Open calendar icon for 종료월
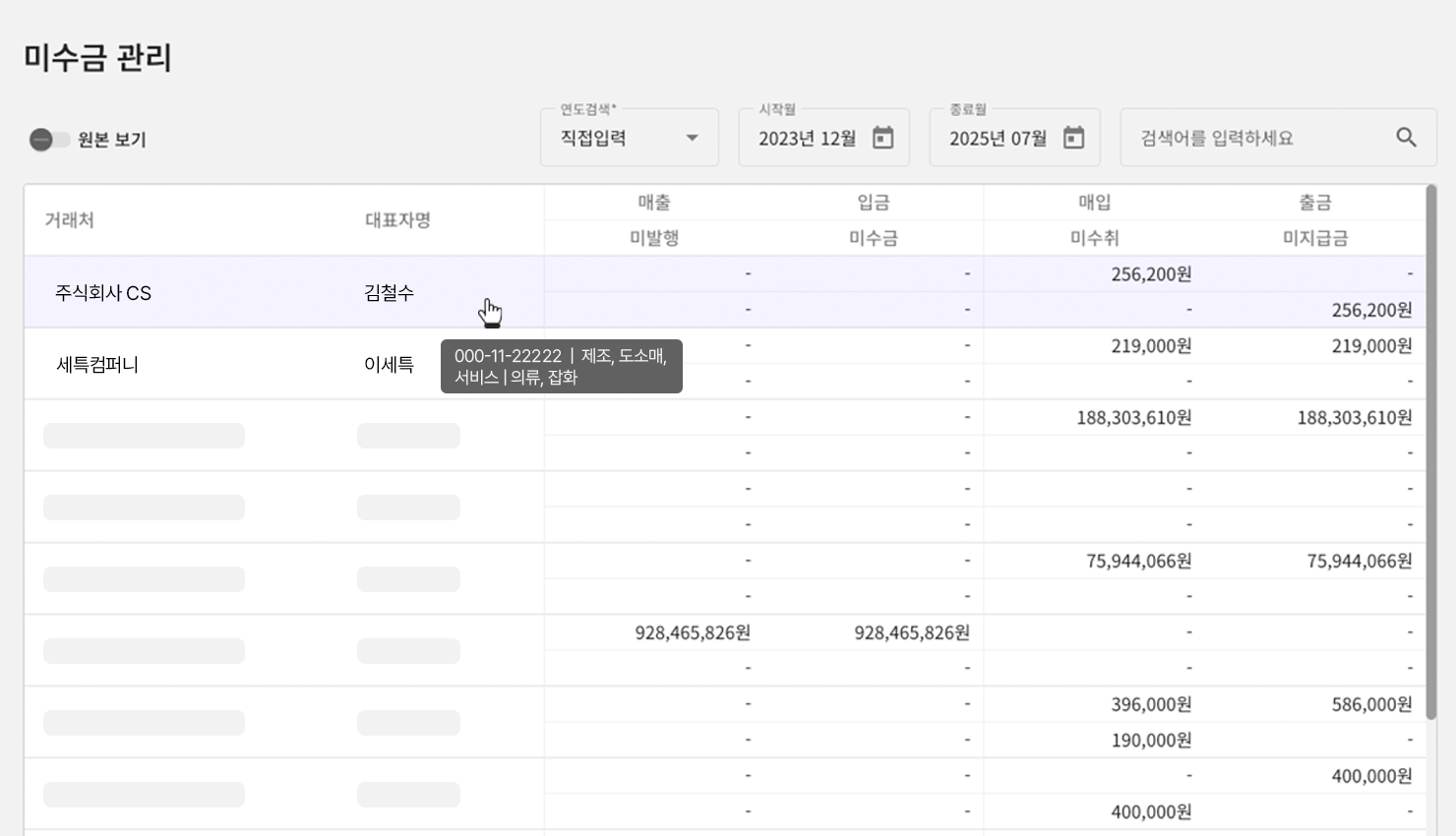The height and width of the screenshot is (836, 1456). click(1073, 138)
